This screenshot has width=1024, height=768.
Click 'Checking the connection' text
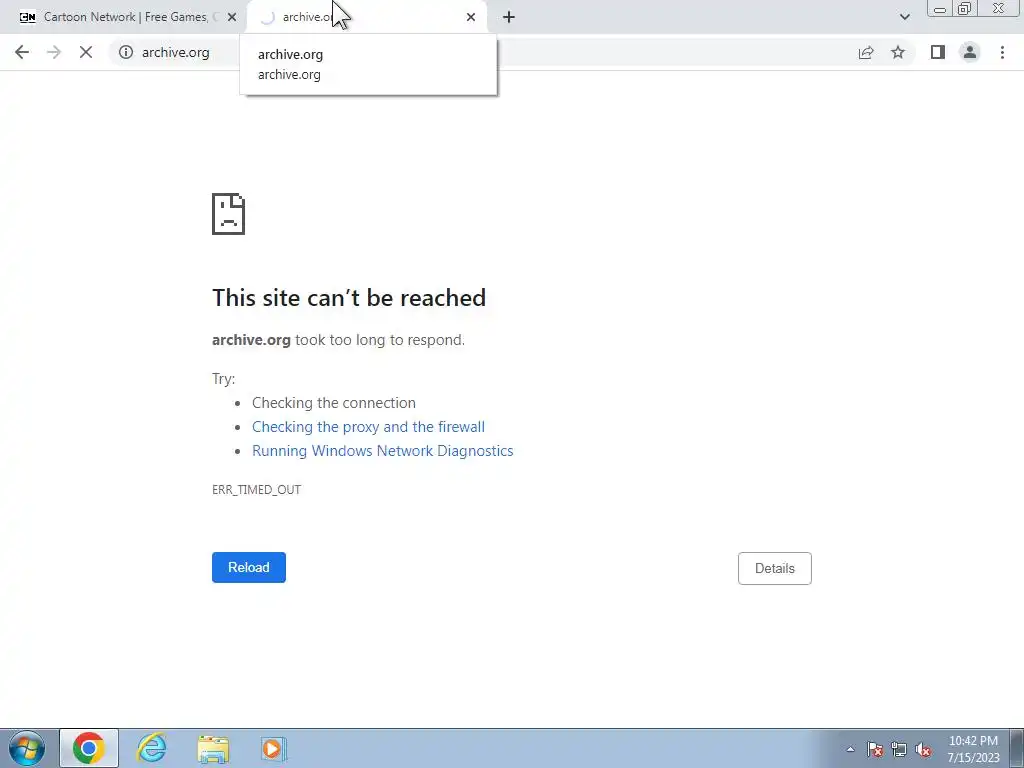(x=334, y=403)
